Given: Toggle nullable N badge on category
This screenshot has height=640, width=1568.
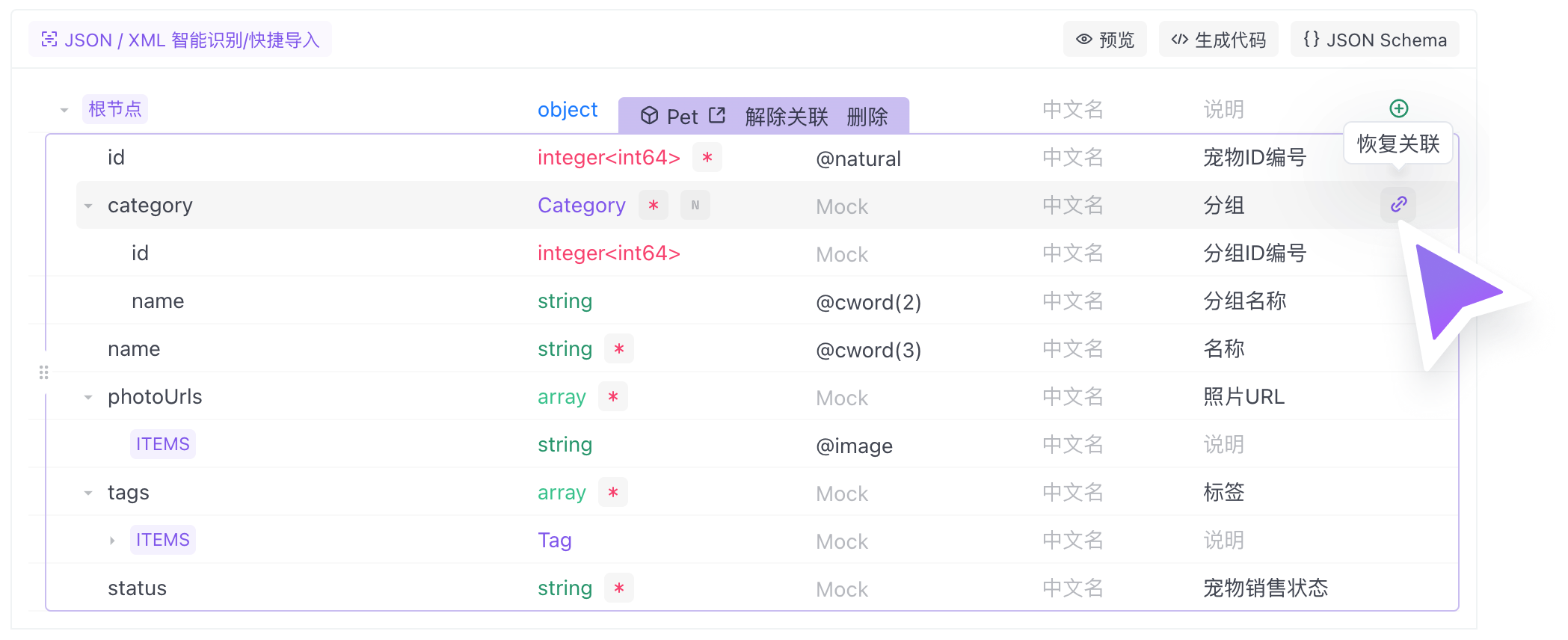Looking at the screenshot, I should 695,206.
